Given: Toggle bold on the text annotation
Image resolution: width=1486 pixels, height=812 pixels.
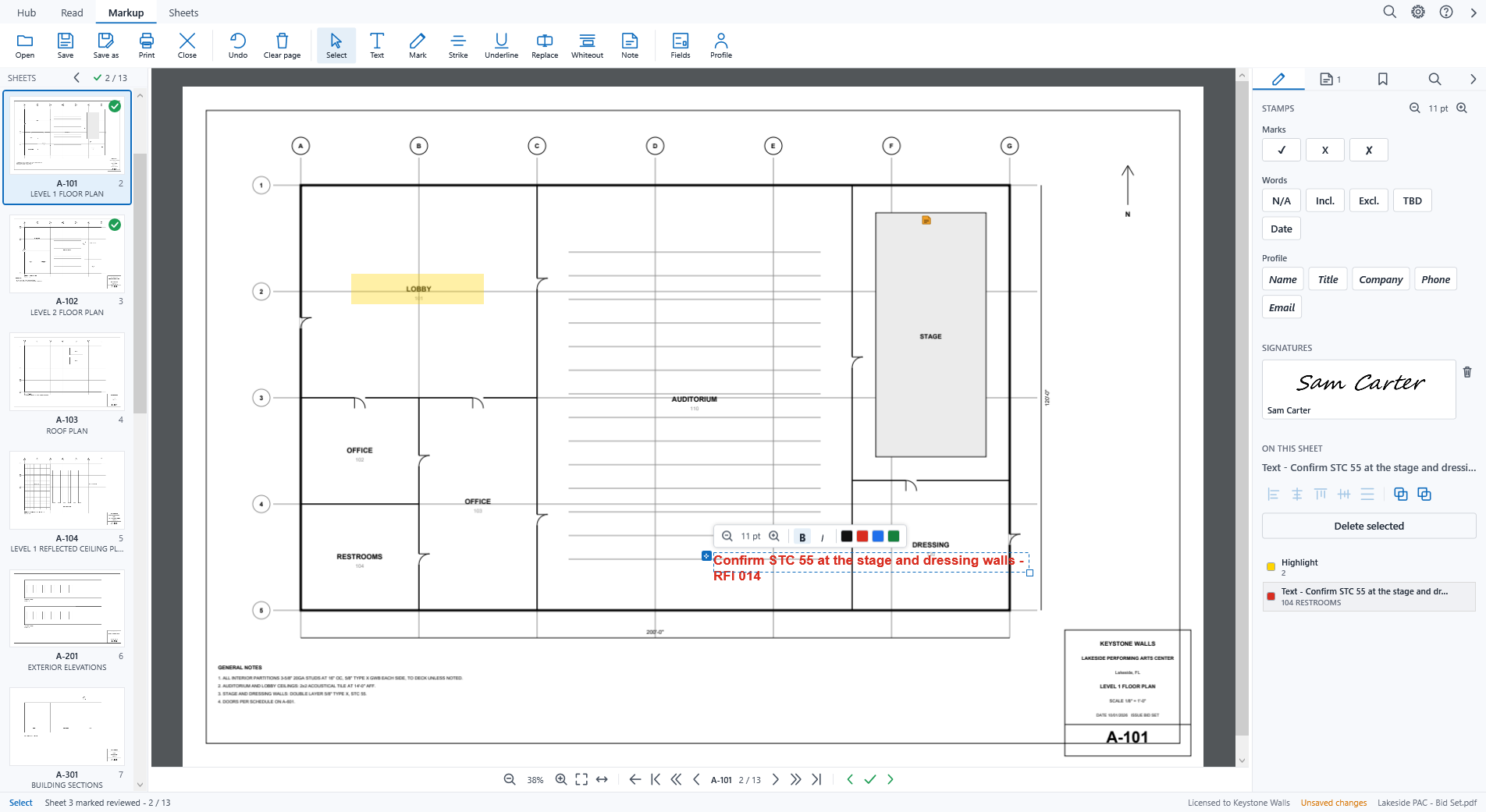Looking at the screenshot, I should 802,537.
